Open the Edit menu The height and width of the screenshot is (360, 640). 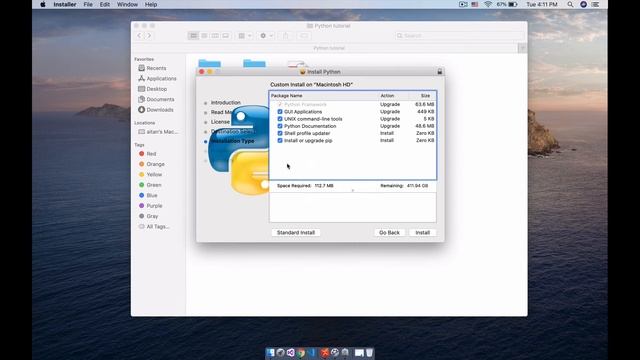pyautogui.click(x=104, y=4)
